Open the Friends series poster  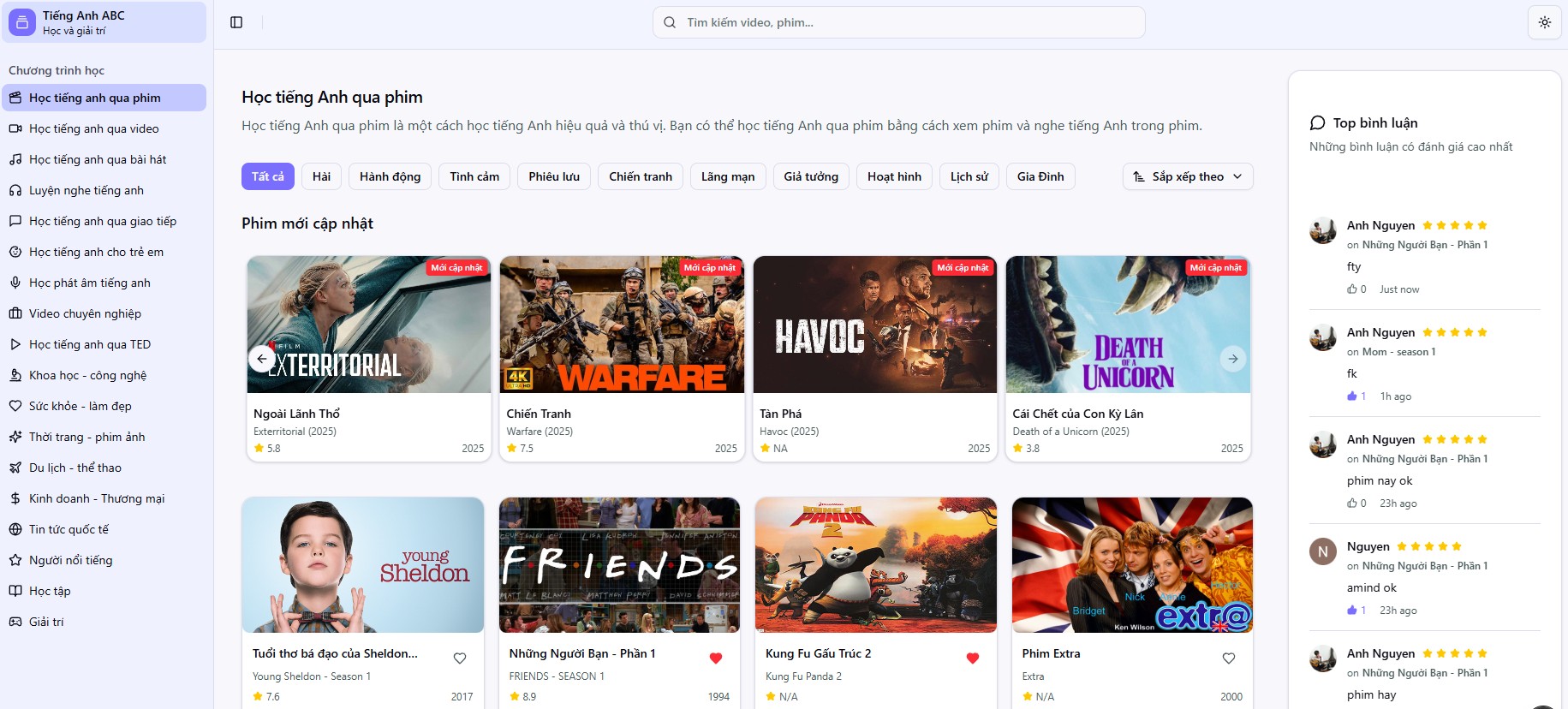click(x=619, y=565)
